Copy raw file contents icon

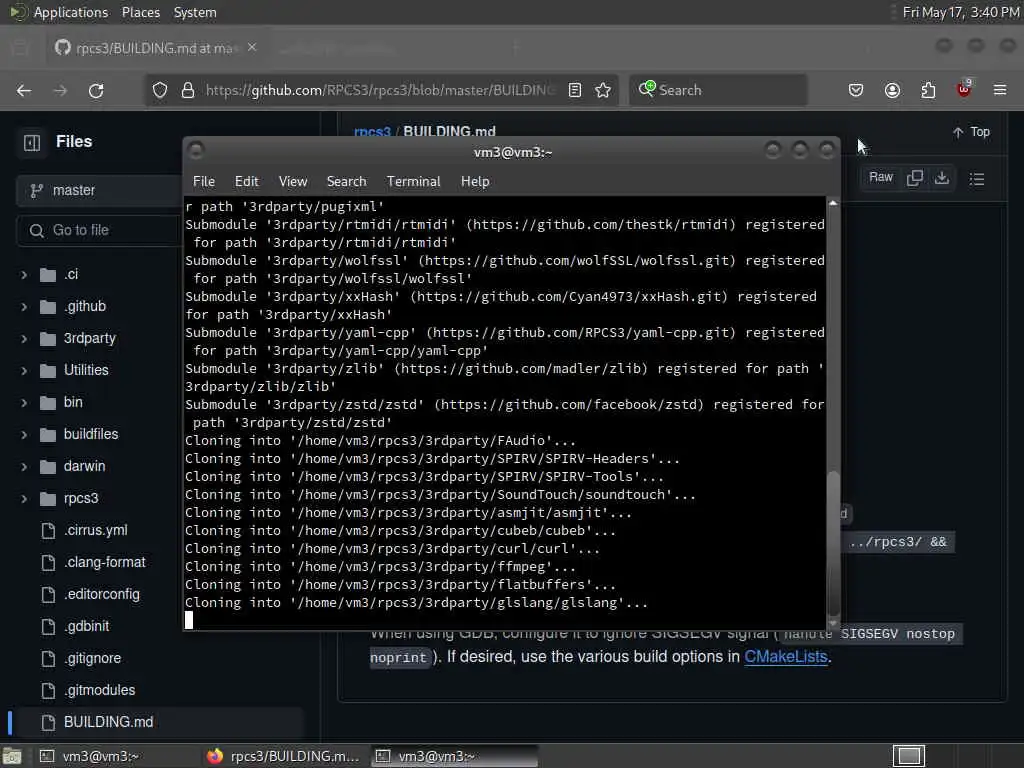[915, 178]
